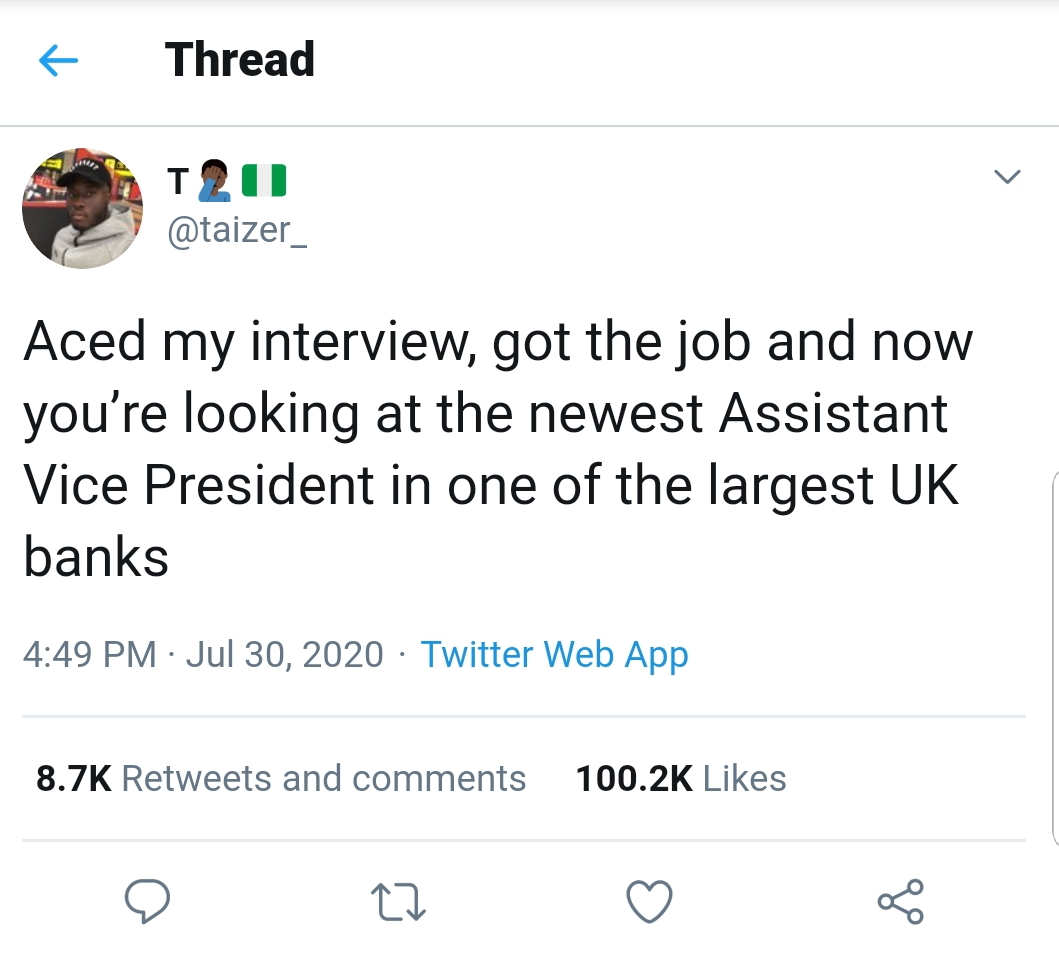The height and width of the screenshot is (954, 1059).
Task: Open the Twitter Web App source link
Action: pyautogui.click(x=554, y=654)
